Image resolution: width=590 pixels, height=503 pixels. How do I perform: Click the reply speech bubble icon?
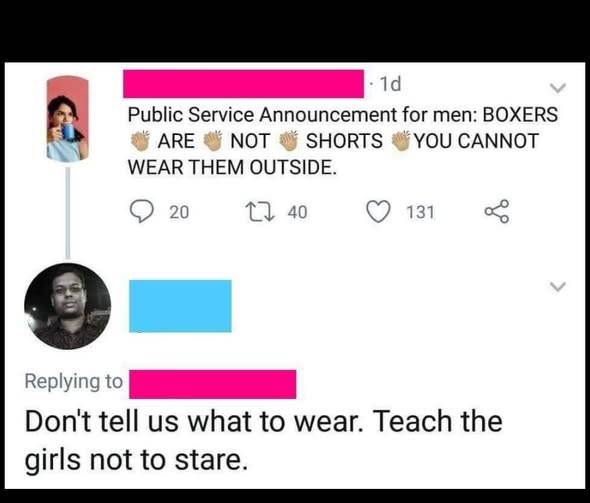tap(142, 212)
